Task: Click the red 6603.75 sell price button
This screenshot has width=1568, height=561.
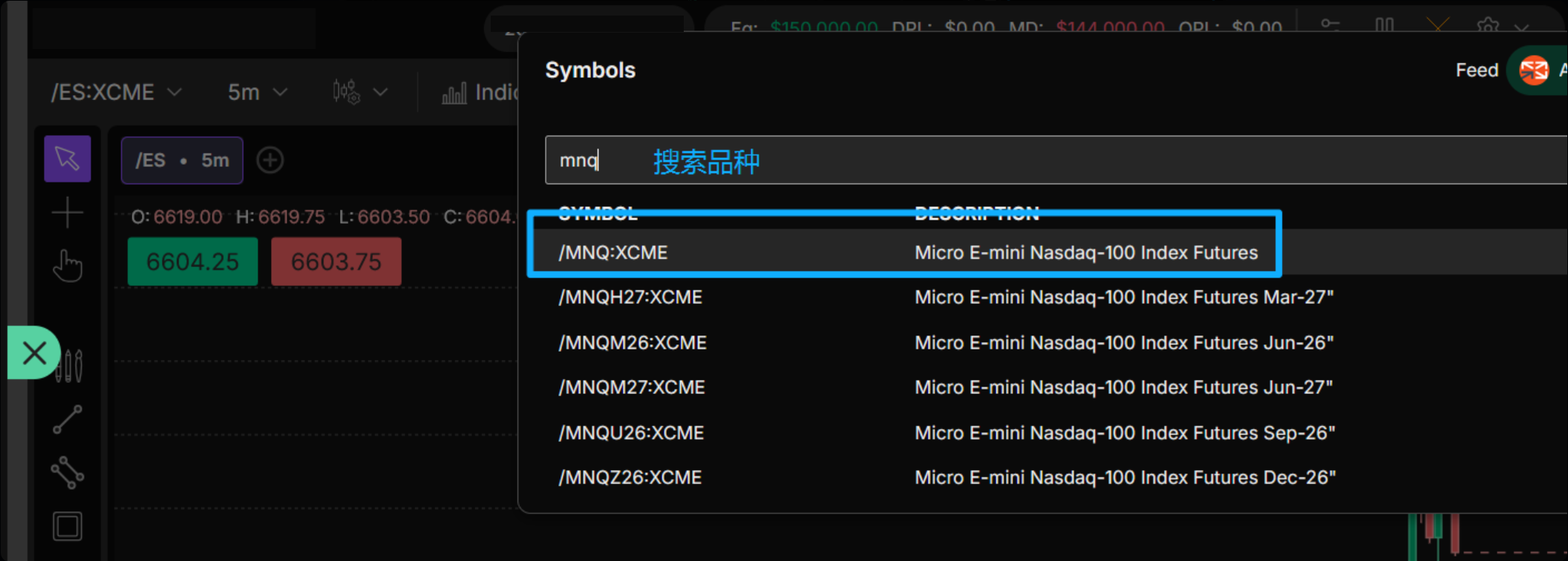Action: pos(336,262)
